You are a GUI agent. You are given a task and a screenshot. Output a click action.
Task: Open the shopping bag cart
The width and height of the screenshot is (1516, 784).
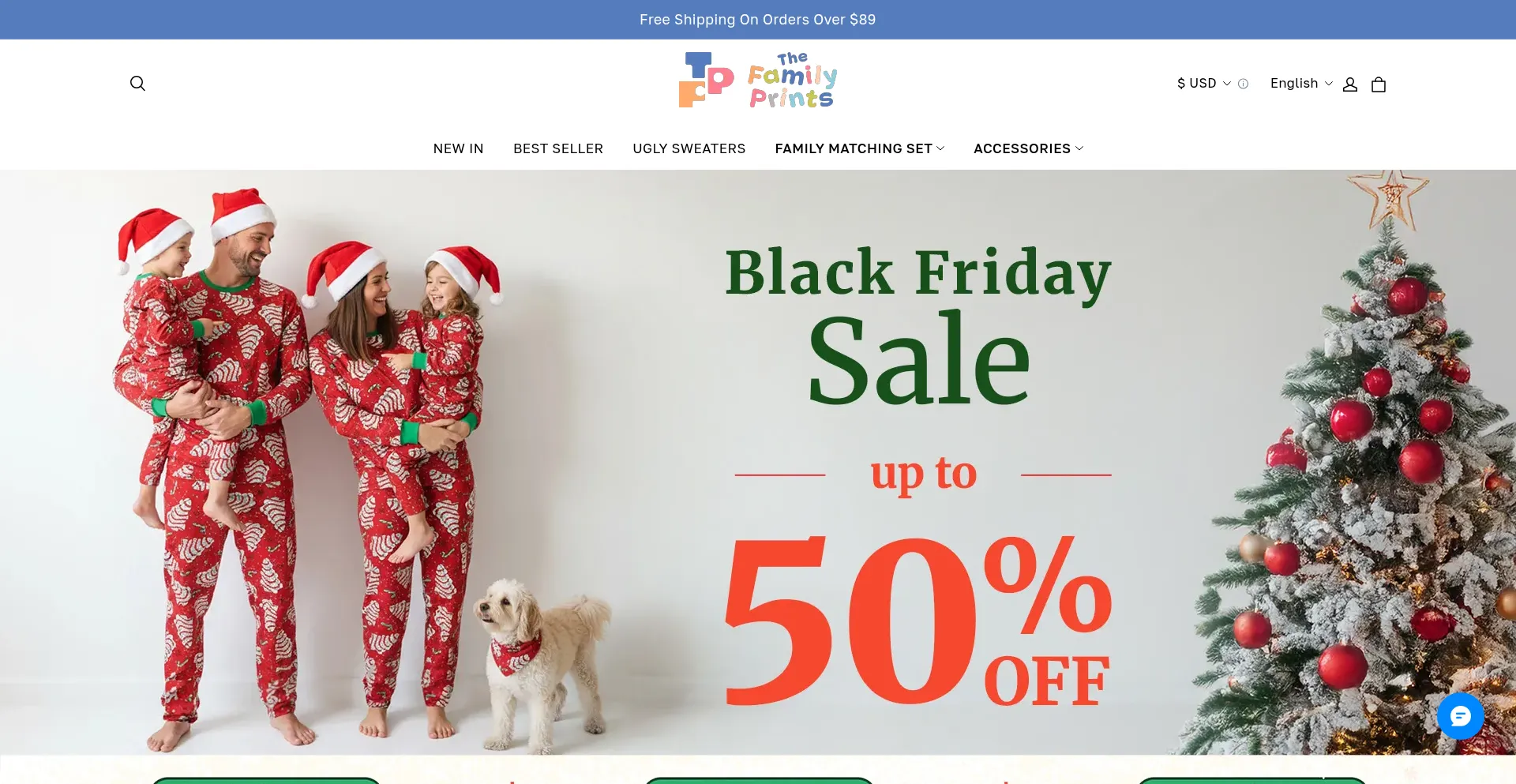[1379, 84]
